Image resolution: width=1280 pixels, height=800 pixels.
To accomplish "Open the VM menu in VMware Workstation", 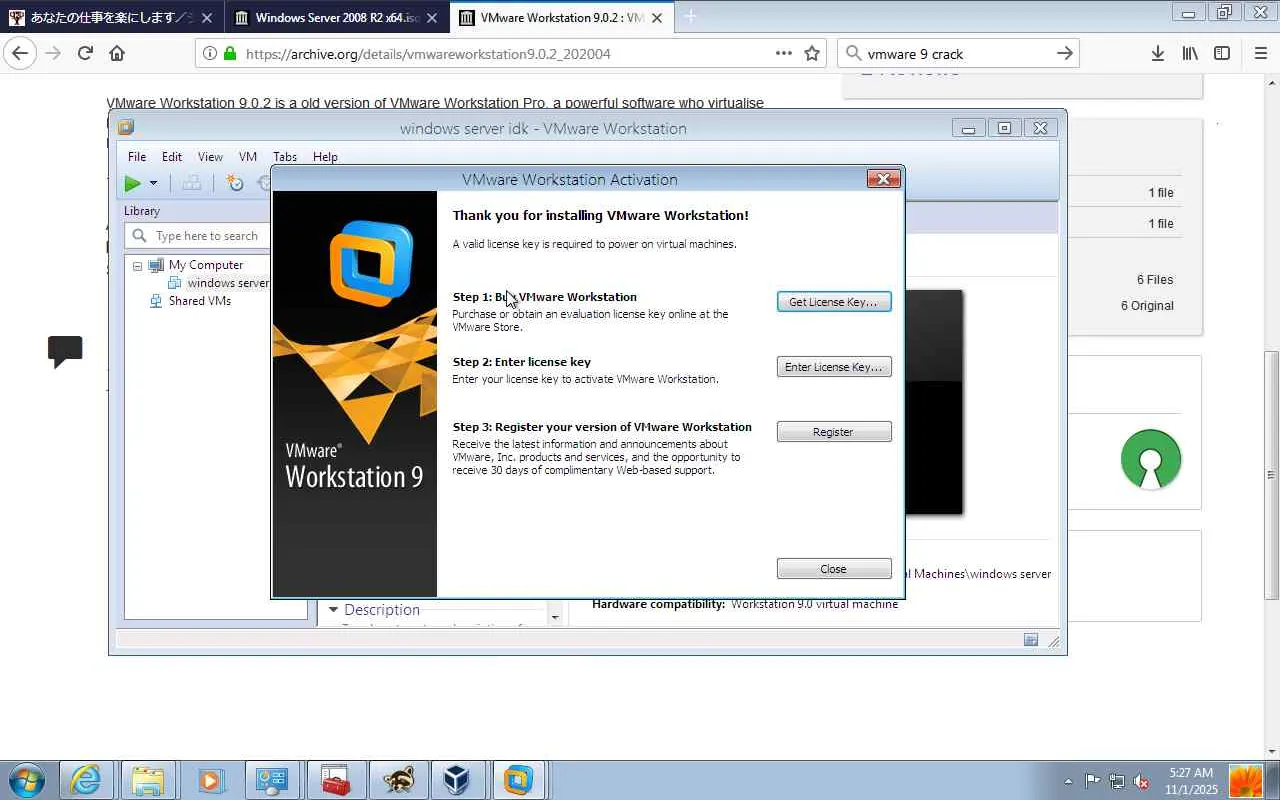I will [248, 157].
